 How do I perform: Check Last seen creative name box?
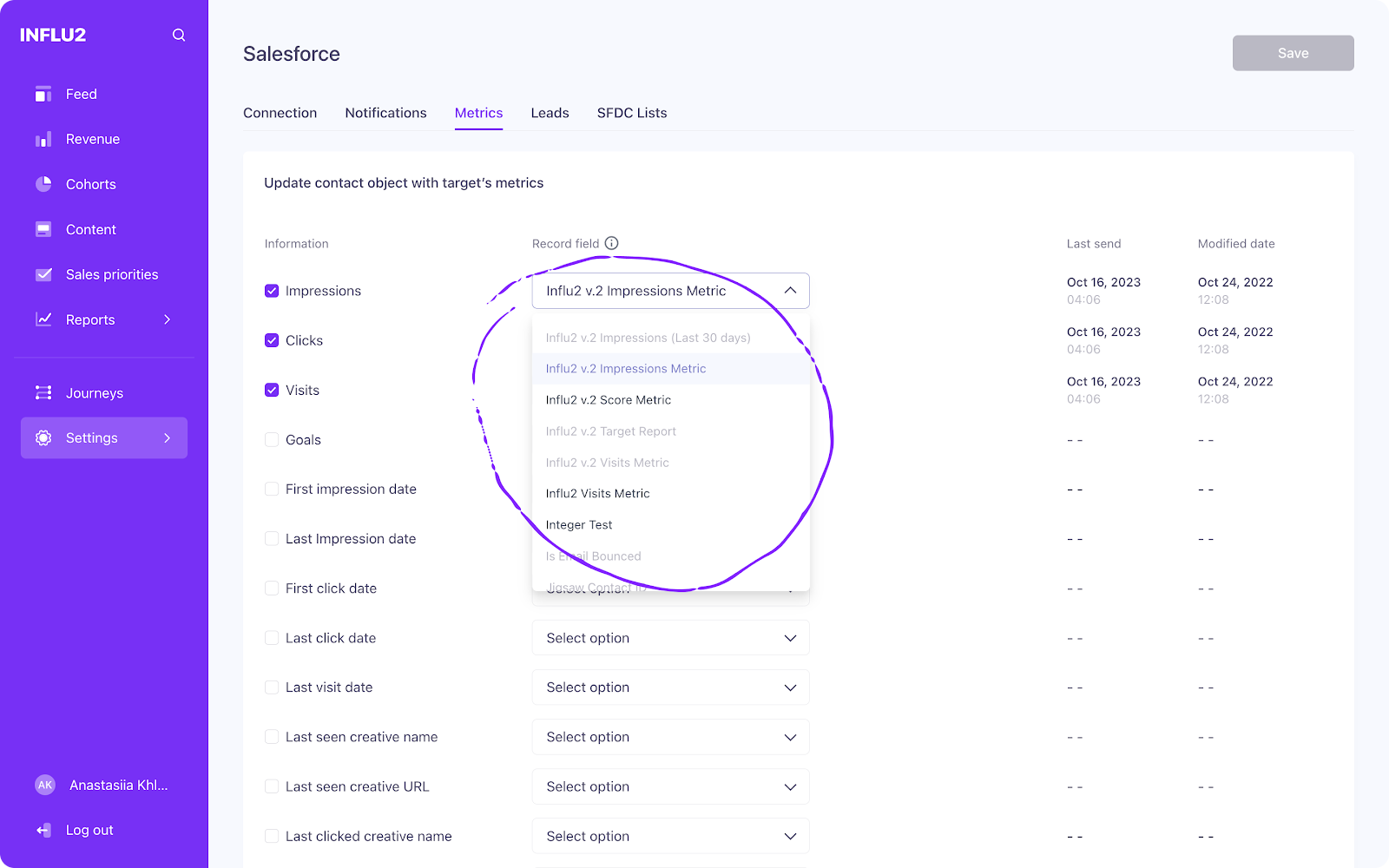[272, 736]
